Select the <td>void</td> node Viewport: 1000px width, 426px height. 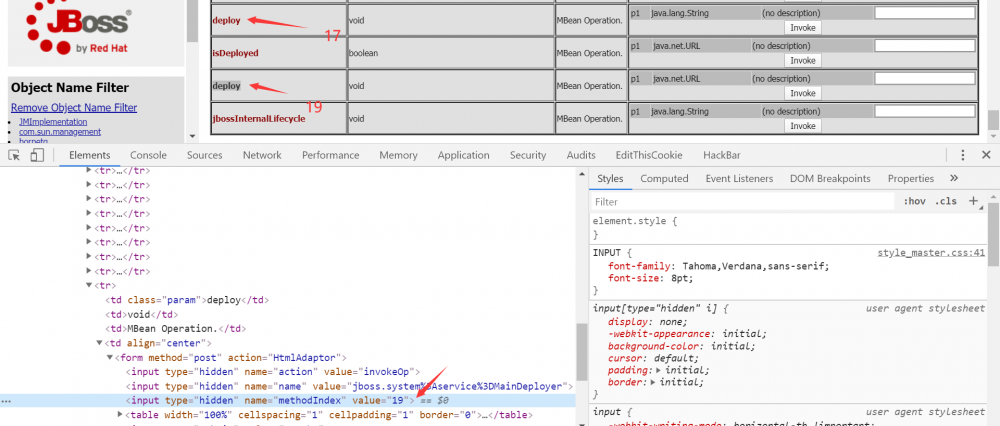[x=142, y=314]
